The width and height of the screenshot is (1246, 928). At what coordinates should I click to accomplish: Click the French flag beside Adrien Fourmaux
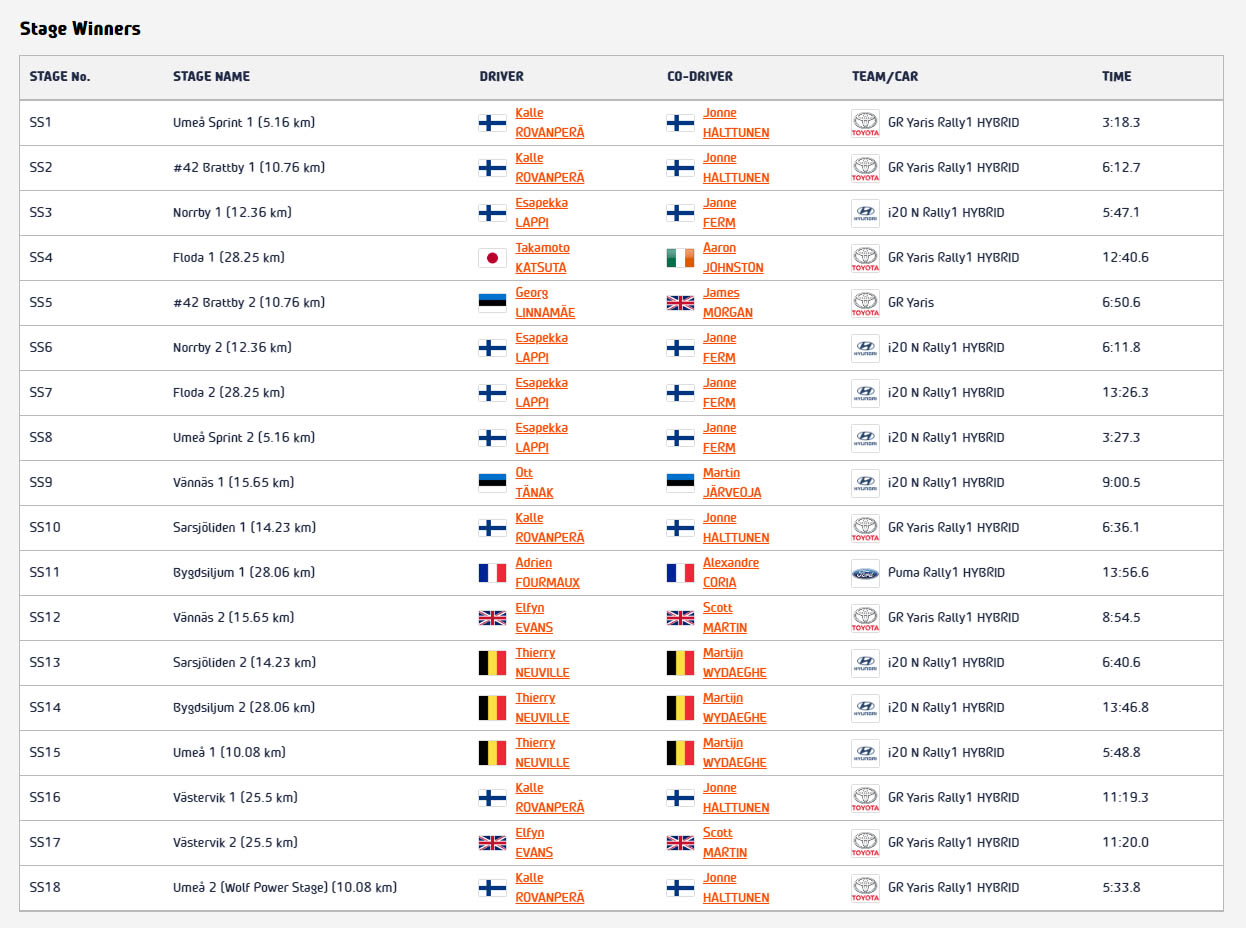coord(492,573)
